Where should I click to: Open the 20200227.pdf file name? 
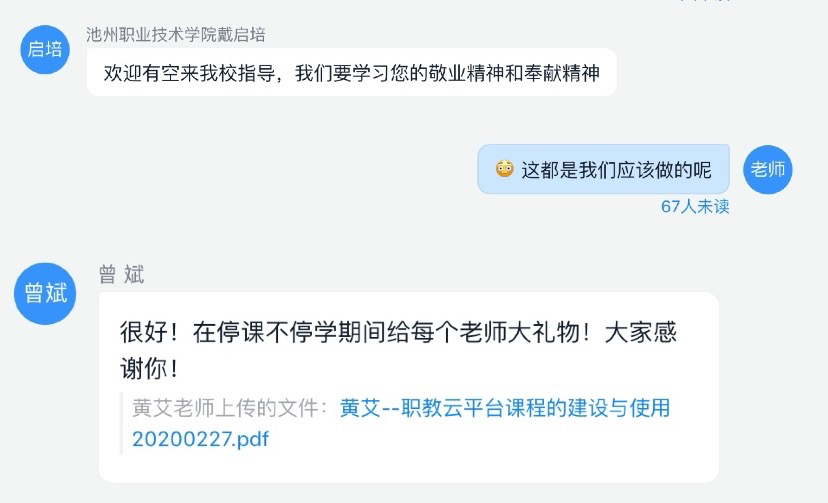coord(200,439)
